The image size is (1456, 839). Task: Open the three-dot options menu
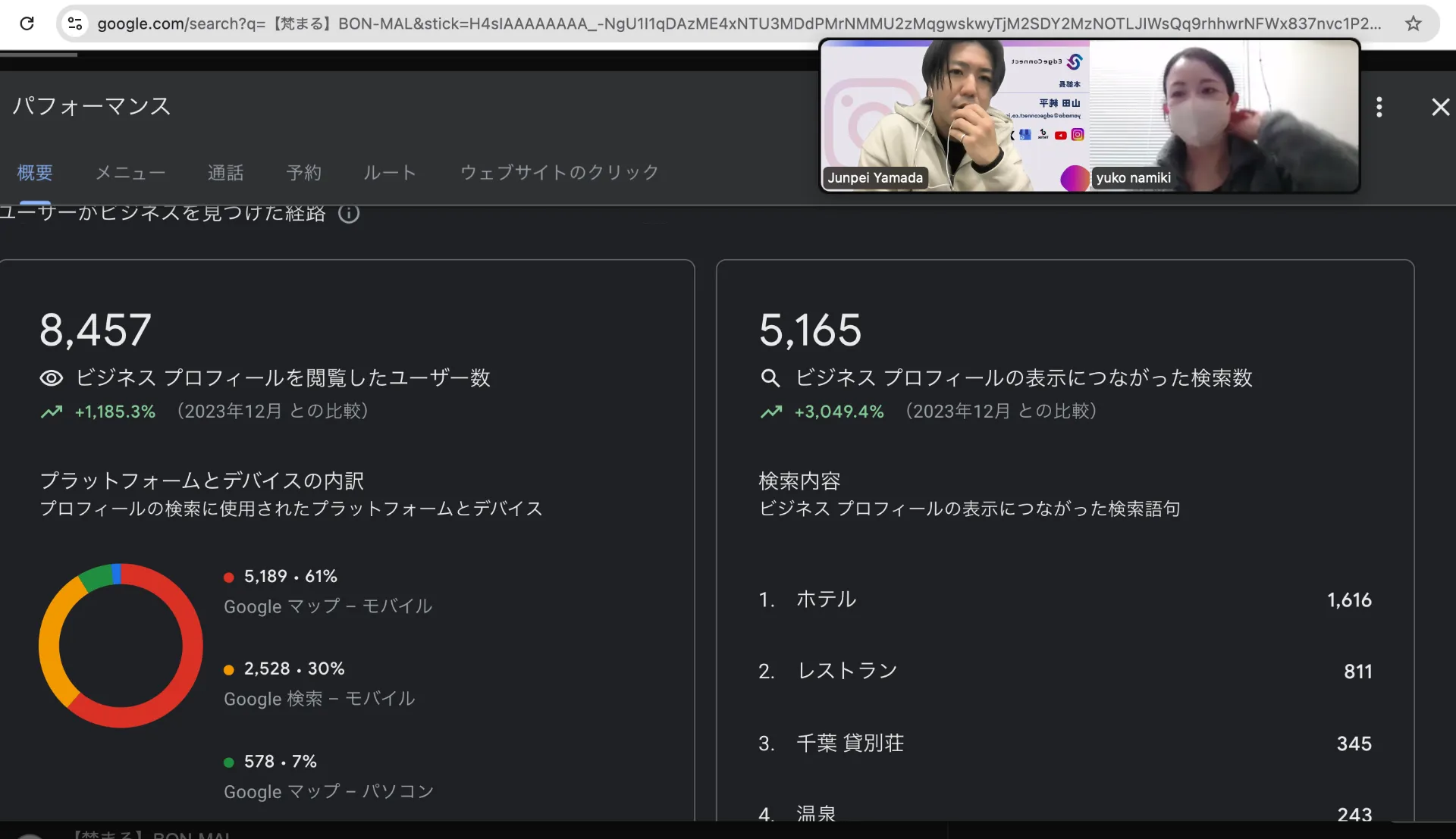click(1379, 107)
